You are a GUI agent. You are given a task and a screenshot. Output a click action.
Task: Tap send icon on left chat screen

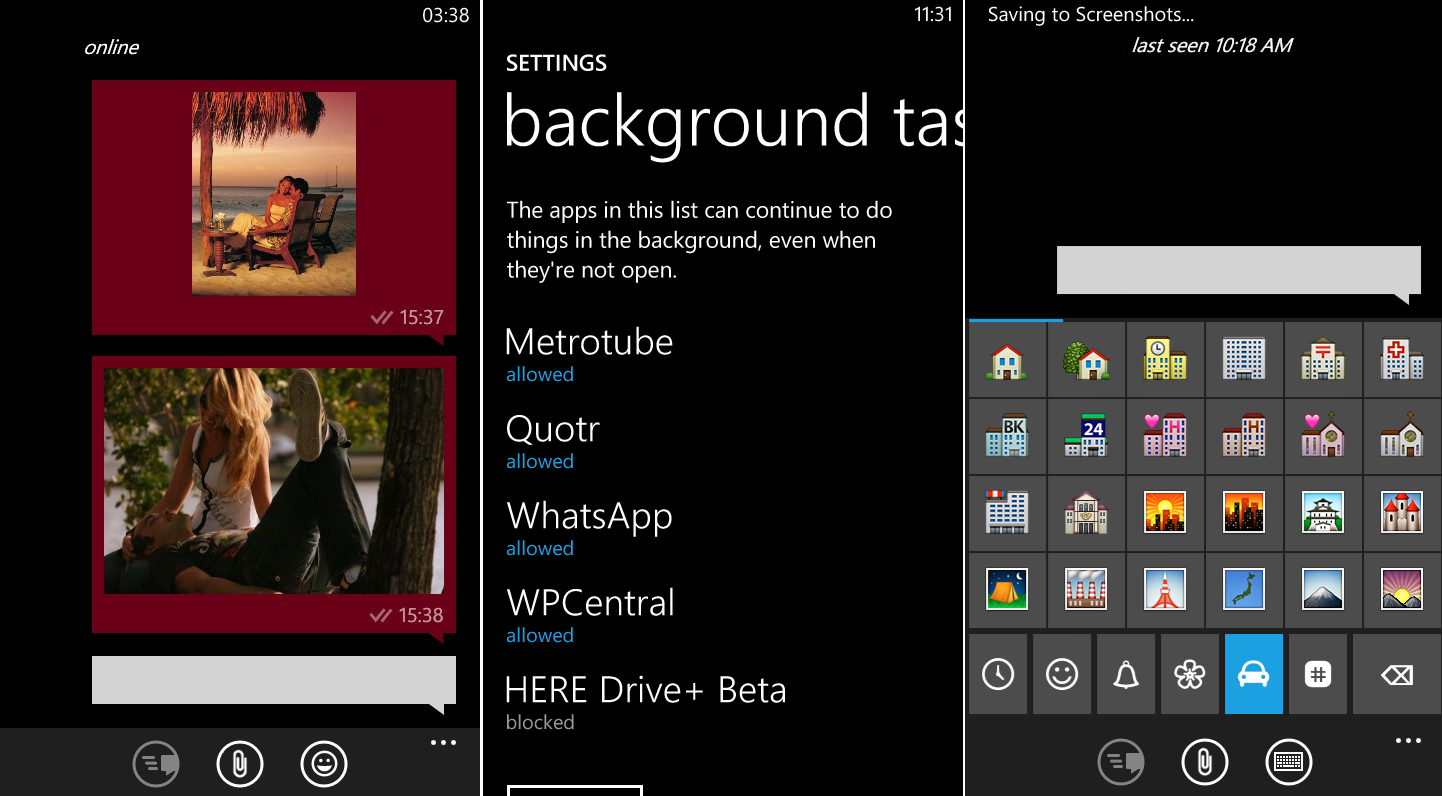pyautogui.click(x=157, y=765)
